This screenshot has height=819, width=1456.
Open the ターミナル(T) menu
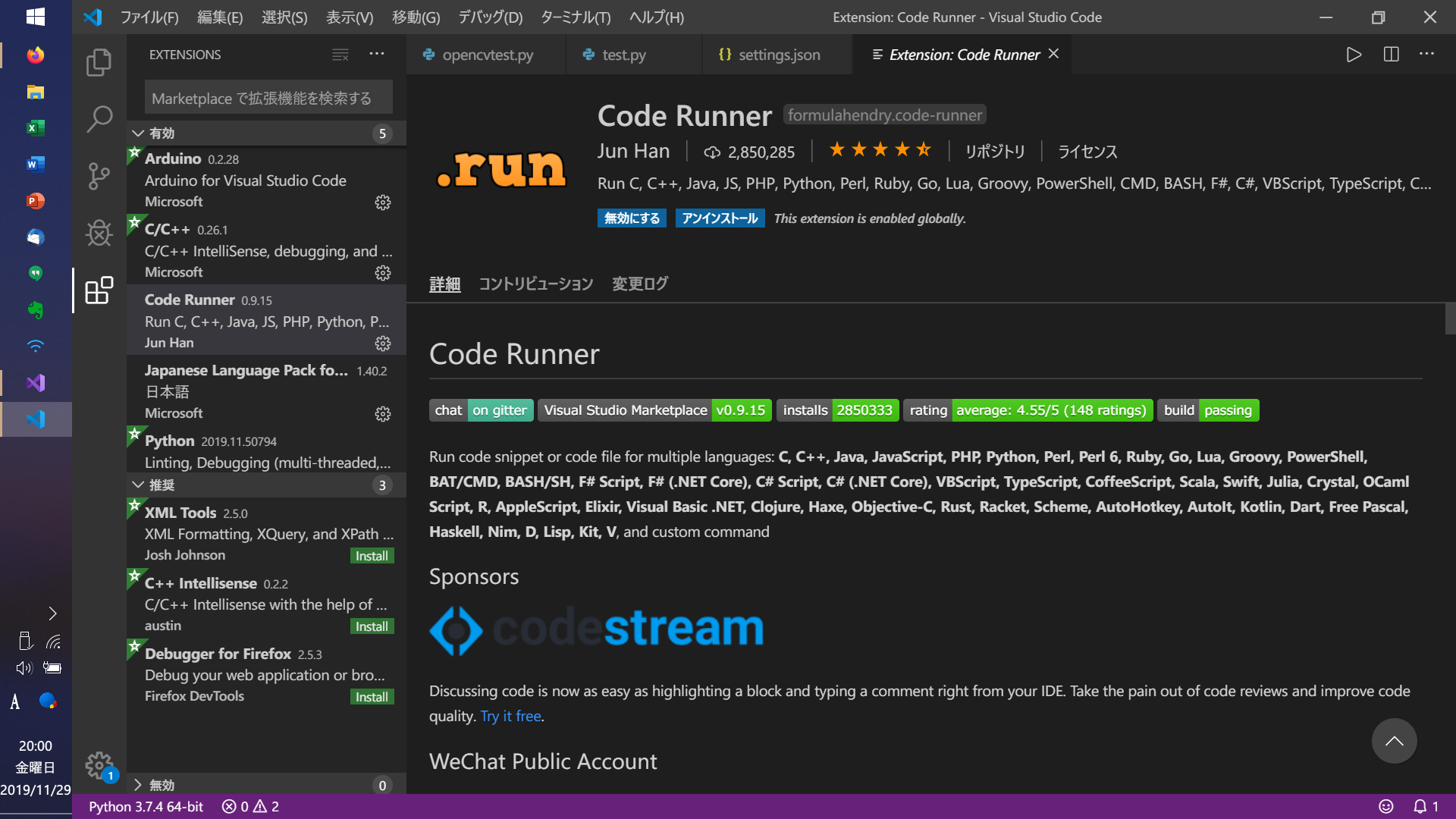575,17
